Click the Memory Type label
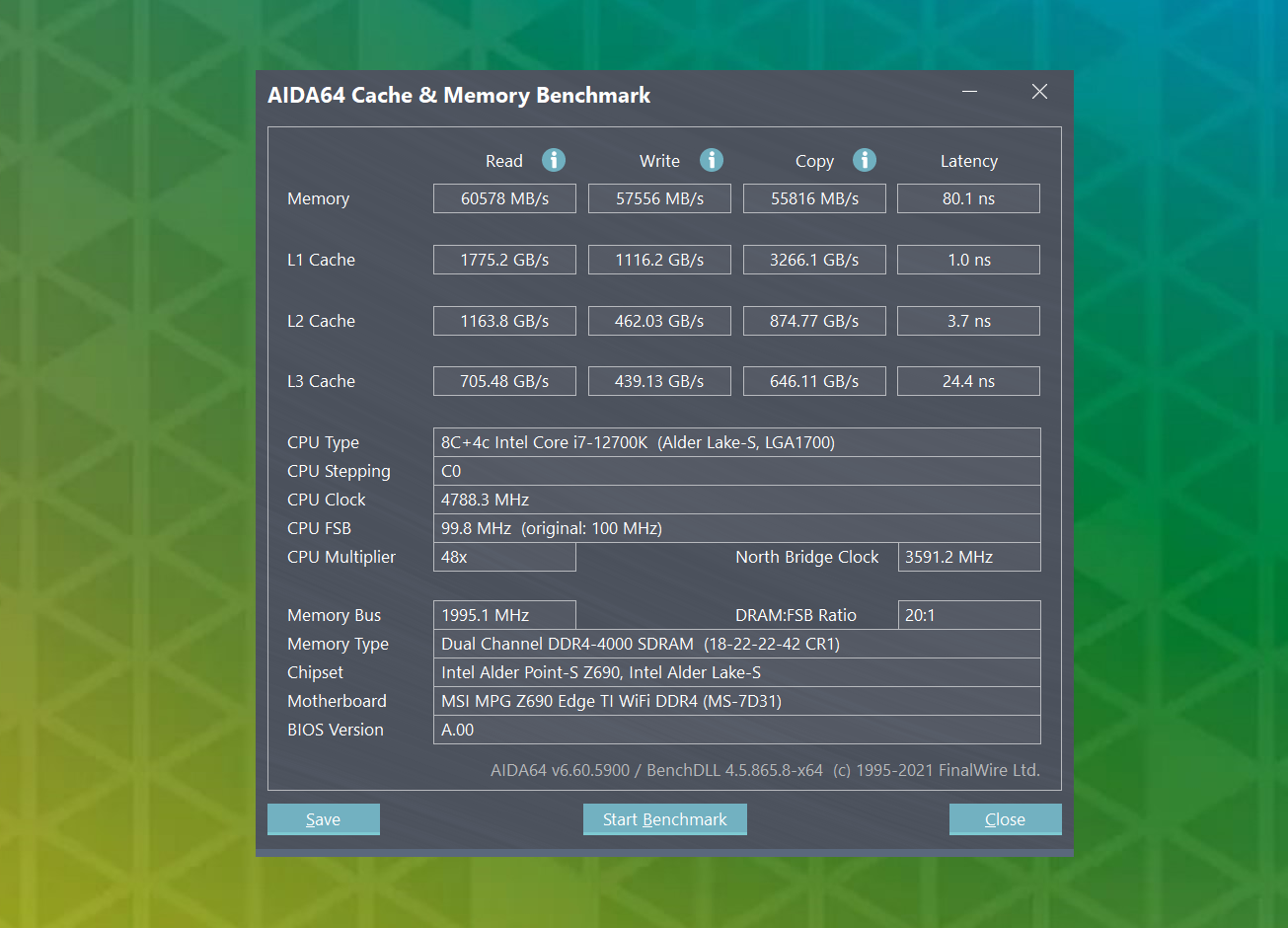This screenshot has width=1288, height=928. (x=338, y=645)
